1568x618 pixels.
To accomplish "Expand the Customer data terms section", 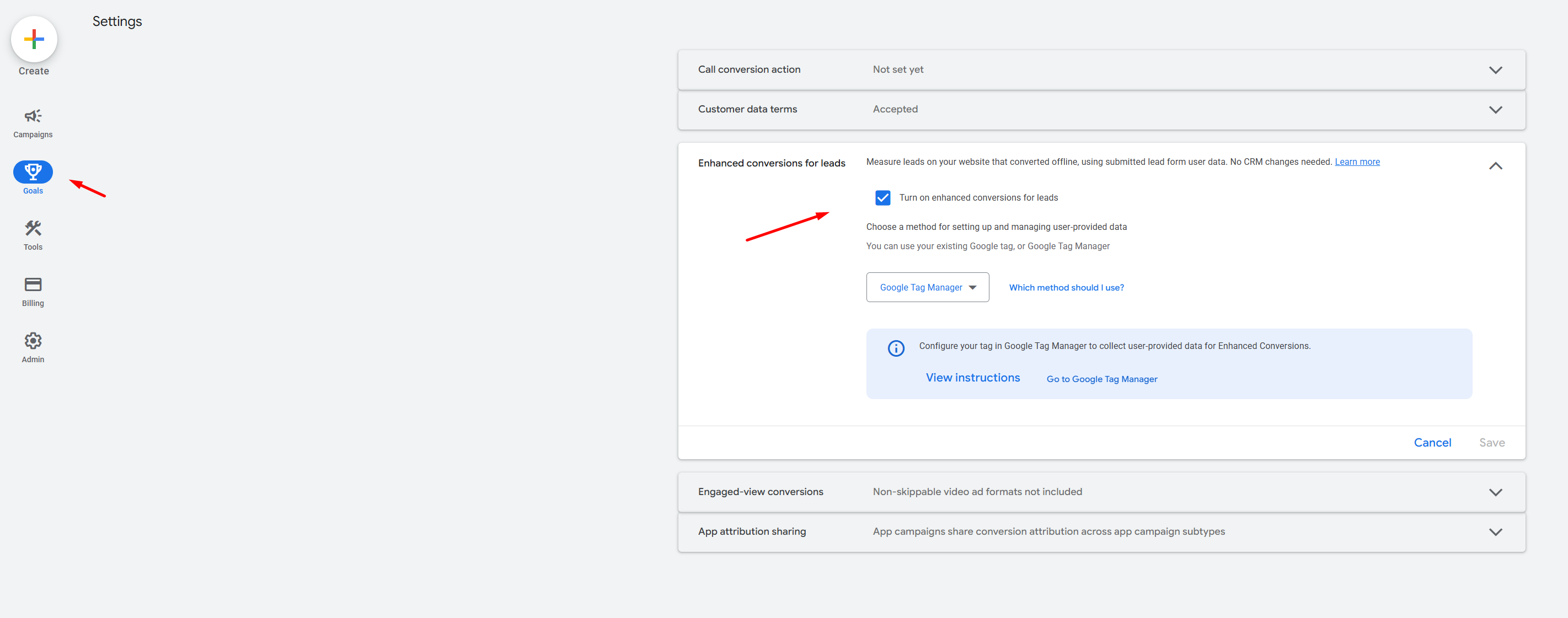I will coord(1495,110).
